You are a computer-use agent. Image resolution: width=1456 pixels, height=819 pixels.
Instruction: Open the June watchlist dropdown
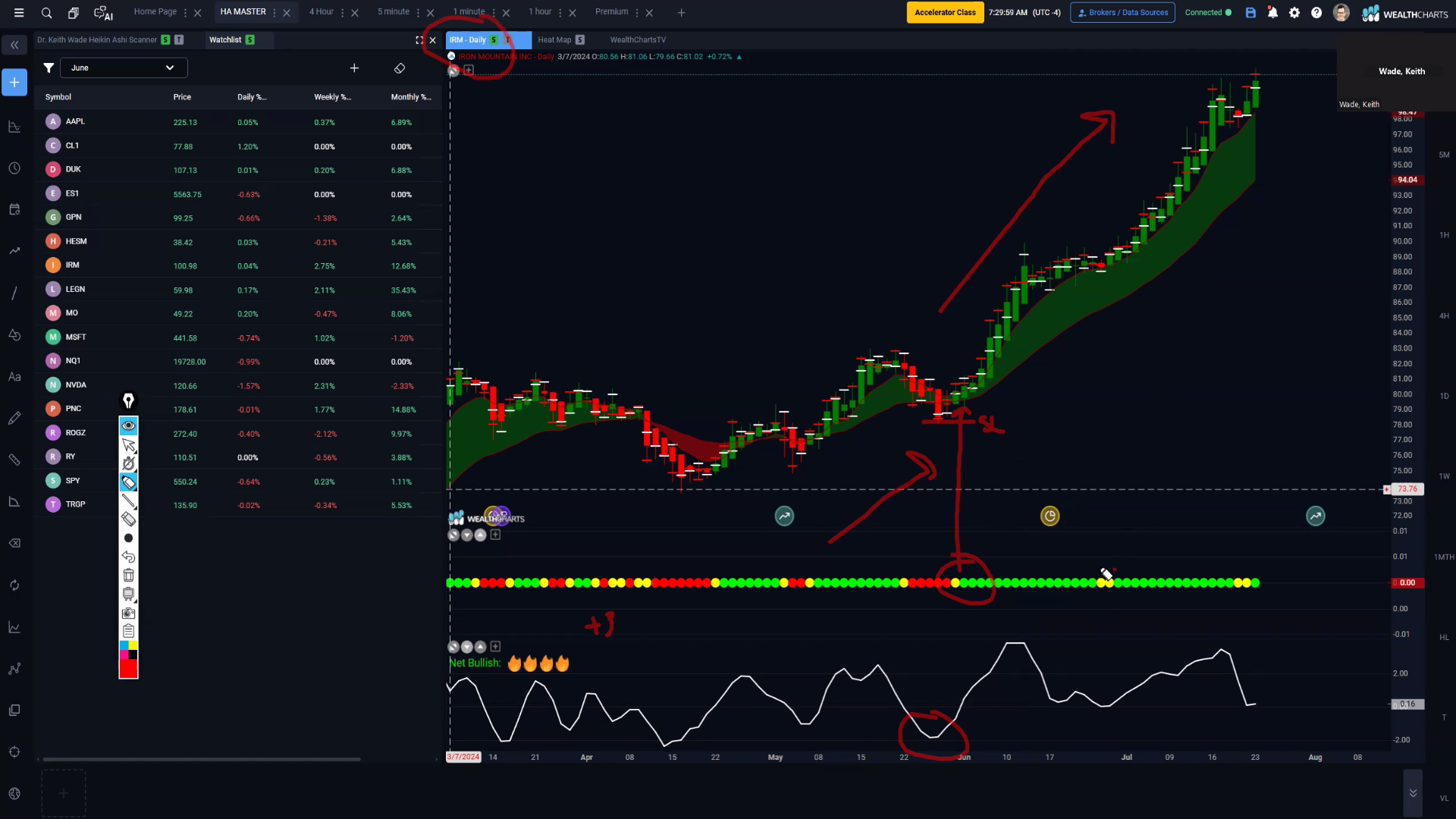(x=124, y=68)
